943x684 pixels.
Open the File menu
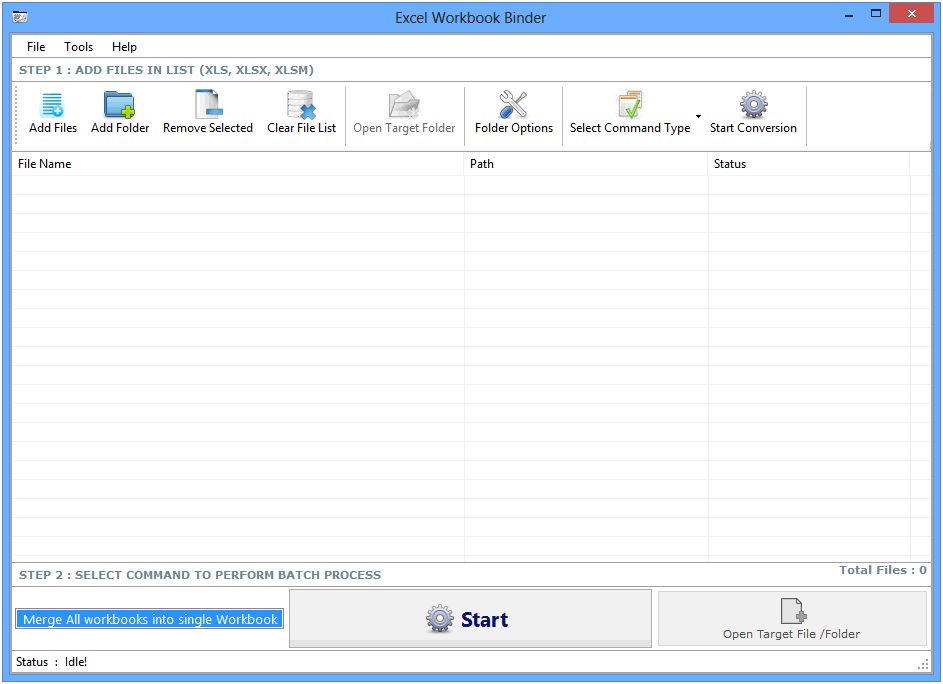(35, 46)
